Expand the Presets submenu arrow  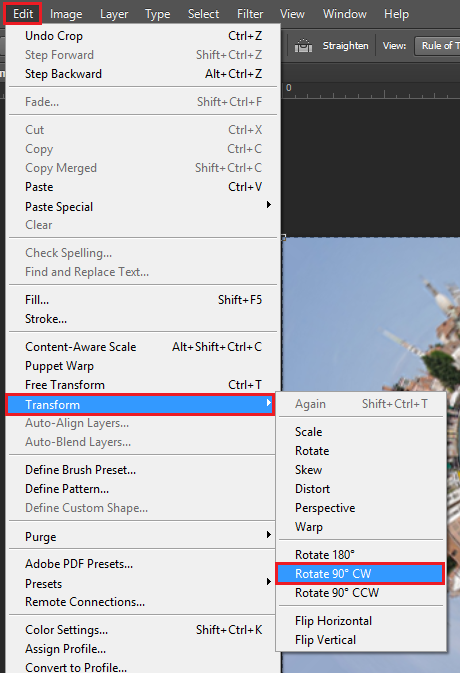tap(269, 582)
